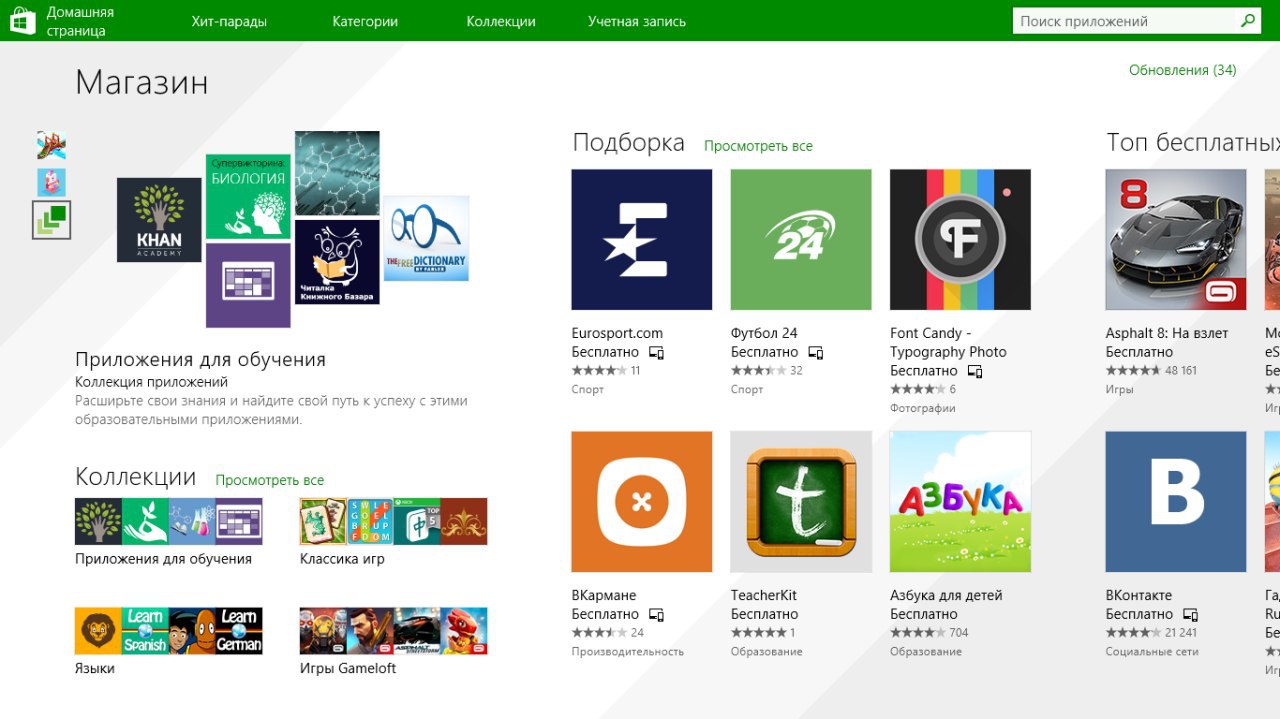Click the Обновления (34) link
Viewport: 1280px width, 719px height.
(x=1183, y=70)
